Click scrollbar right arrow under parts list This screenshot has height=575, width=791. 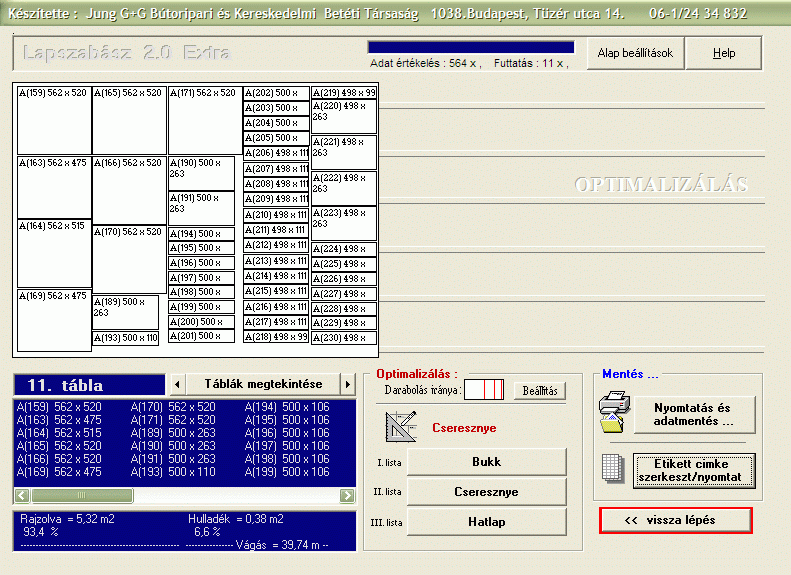(x=347, y=495)
